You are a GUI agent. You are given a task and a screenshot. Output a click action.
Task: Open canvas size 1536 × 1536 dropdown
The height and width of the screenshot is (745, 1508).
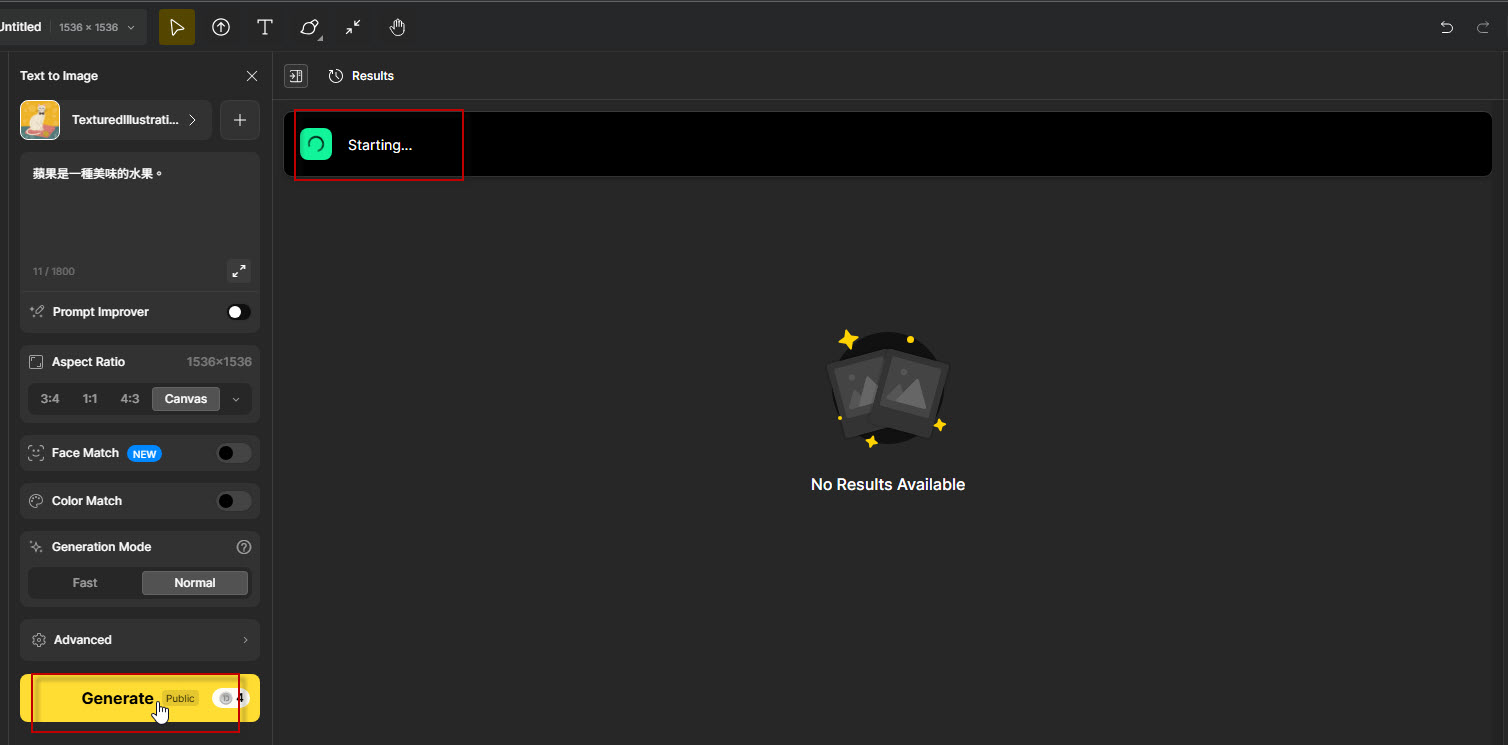(x=97, y=27)
